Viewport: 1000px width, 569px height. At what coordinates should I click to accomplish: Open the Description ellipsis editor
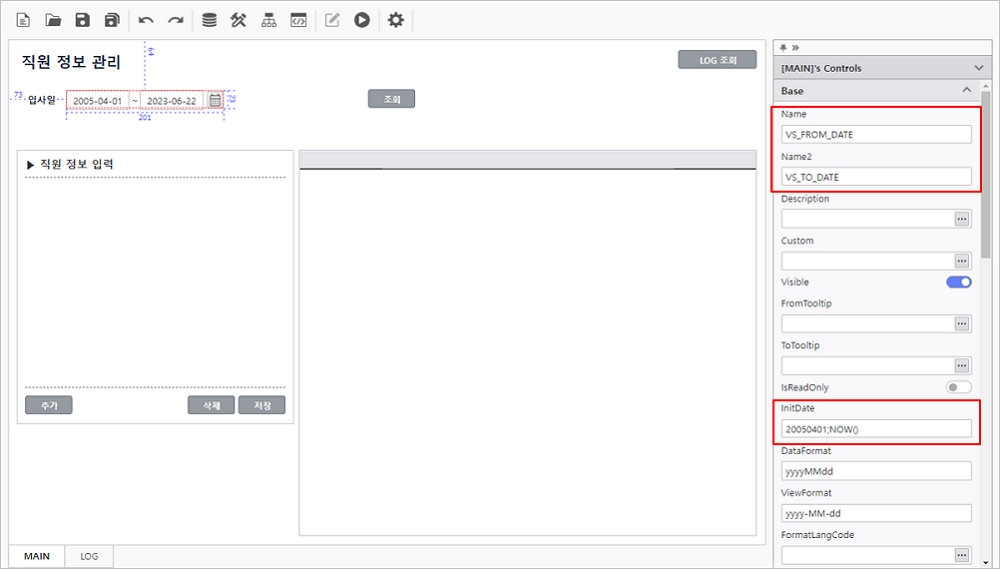coord(961,219)
